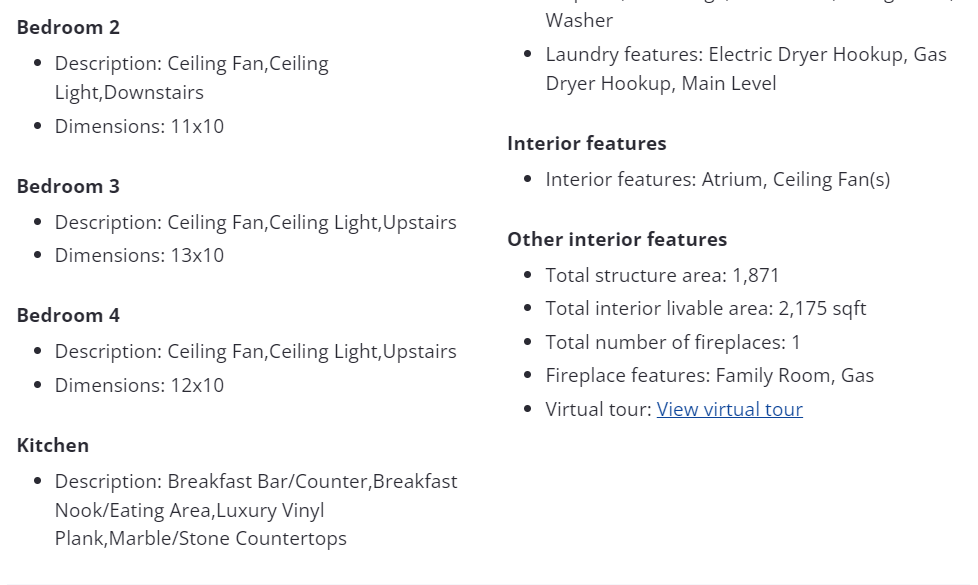Click Bedroom 3 dimensions 13x10 text
Viewport: 978px width, 585px height.
pos(139,255)
